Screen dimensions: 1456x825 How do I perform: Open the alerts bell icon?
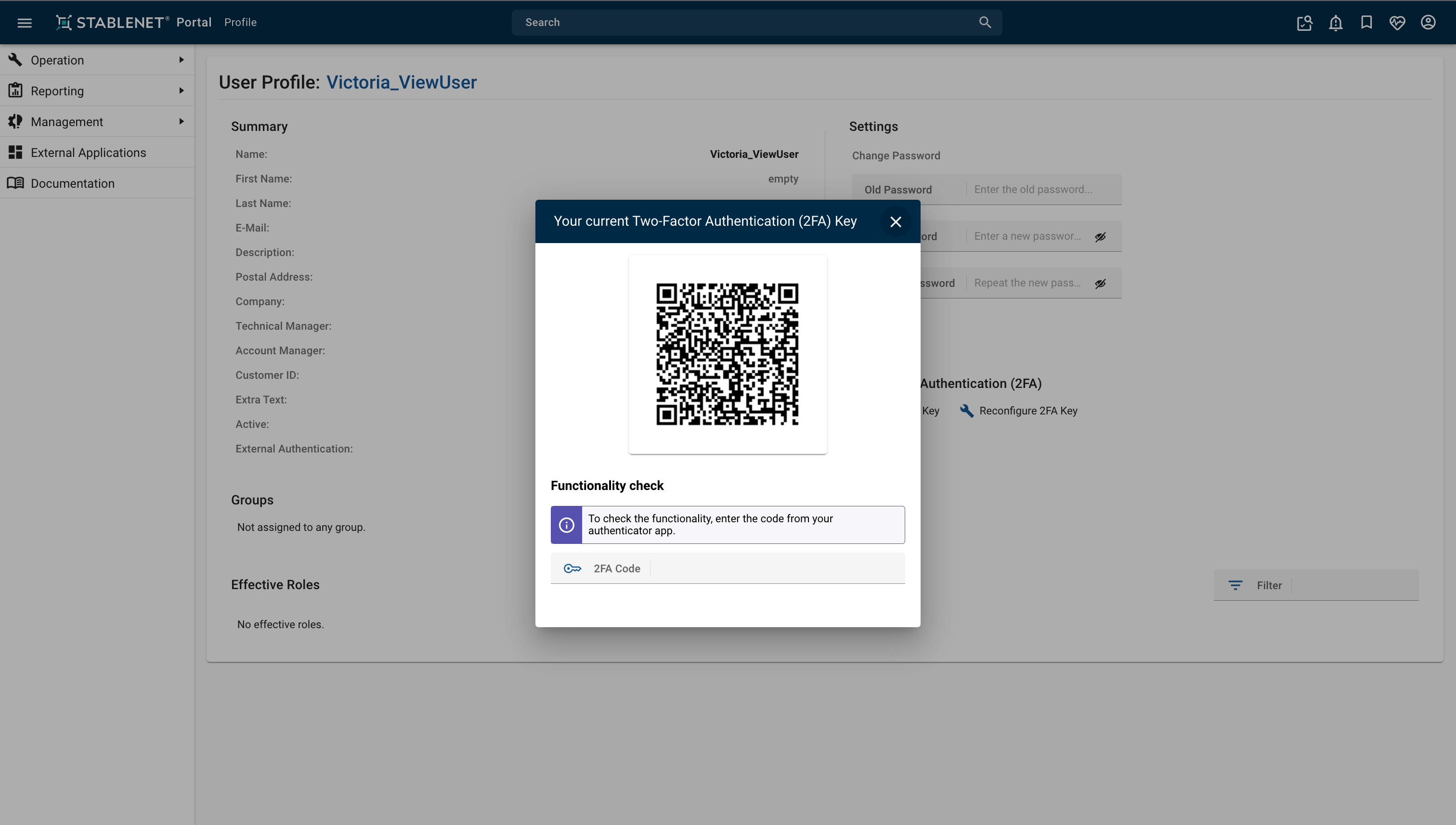point(1336,23)
